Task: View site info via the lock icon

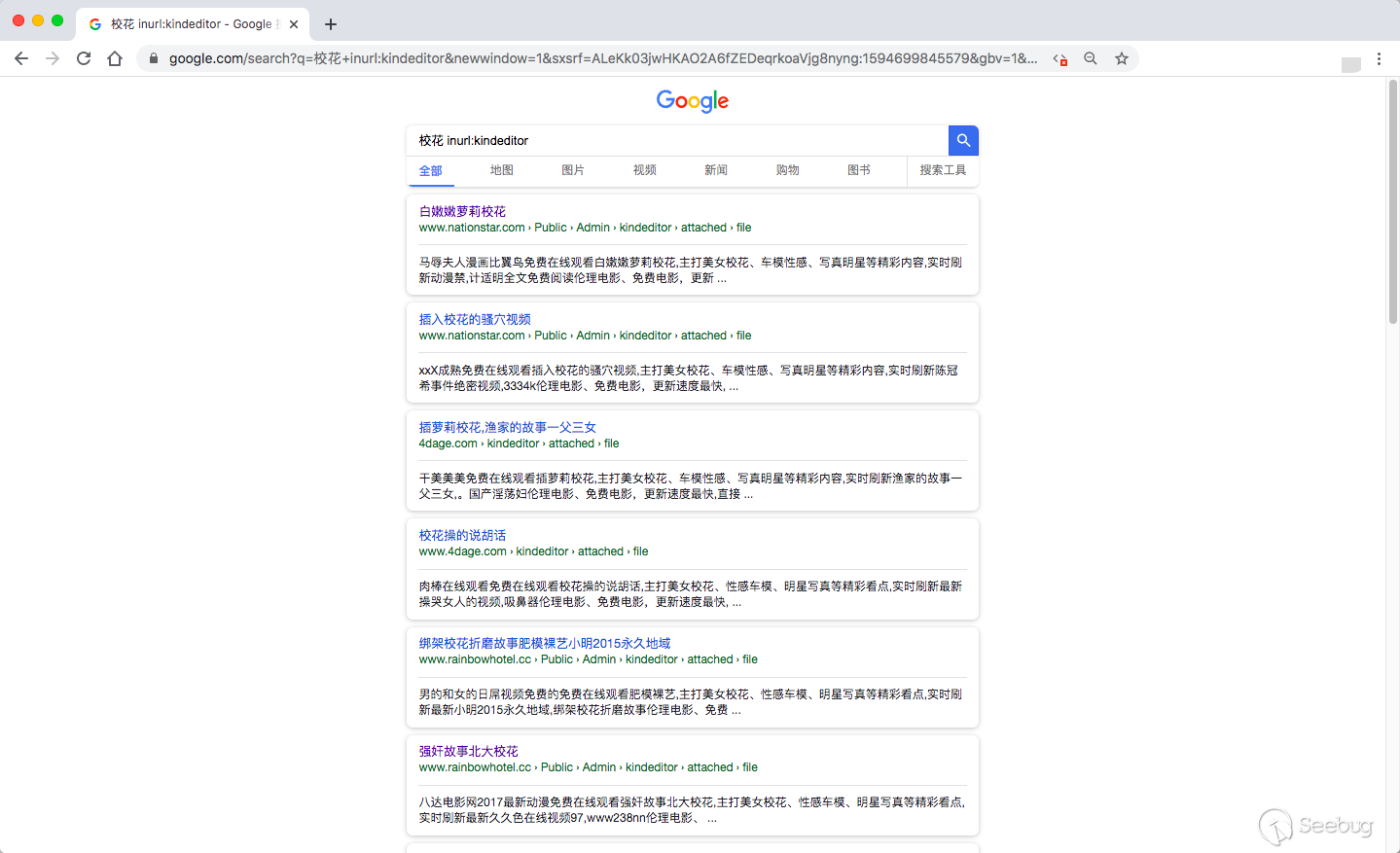Action: click(x=153, y=58)
